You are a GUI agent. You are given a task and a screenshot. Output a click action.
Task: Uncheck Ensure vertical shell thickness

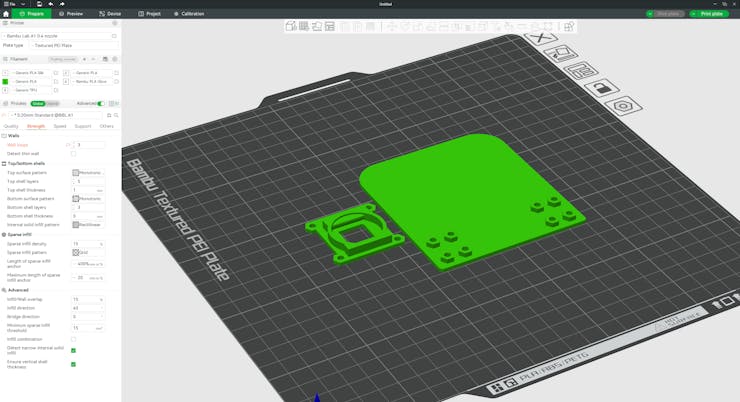point(73,364)
